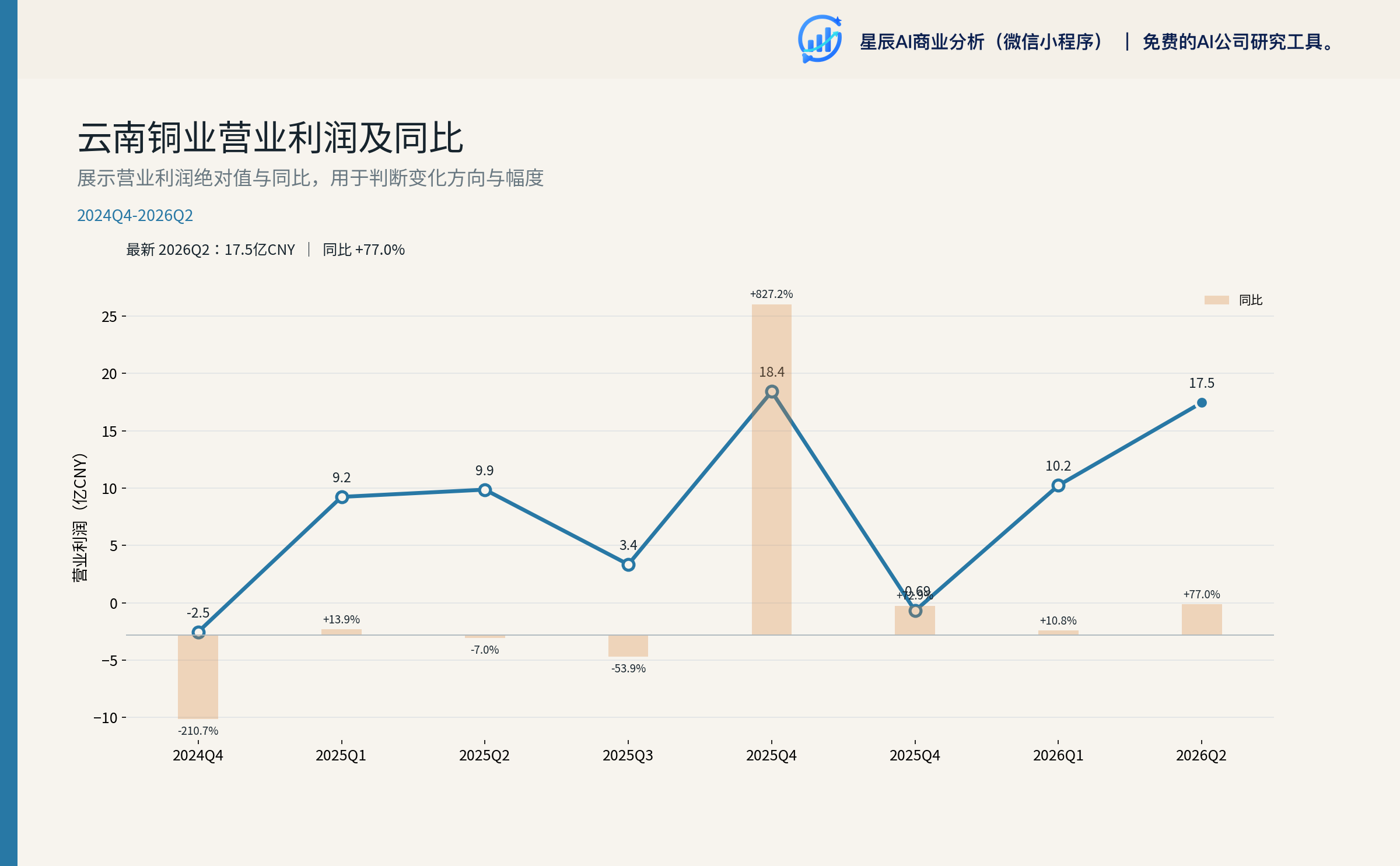The image size is (1400, 866).
Task: Click y-axis tick label 15
Action: click(110, 432)
